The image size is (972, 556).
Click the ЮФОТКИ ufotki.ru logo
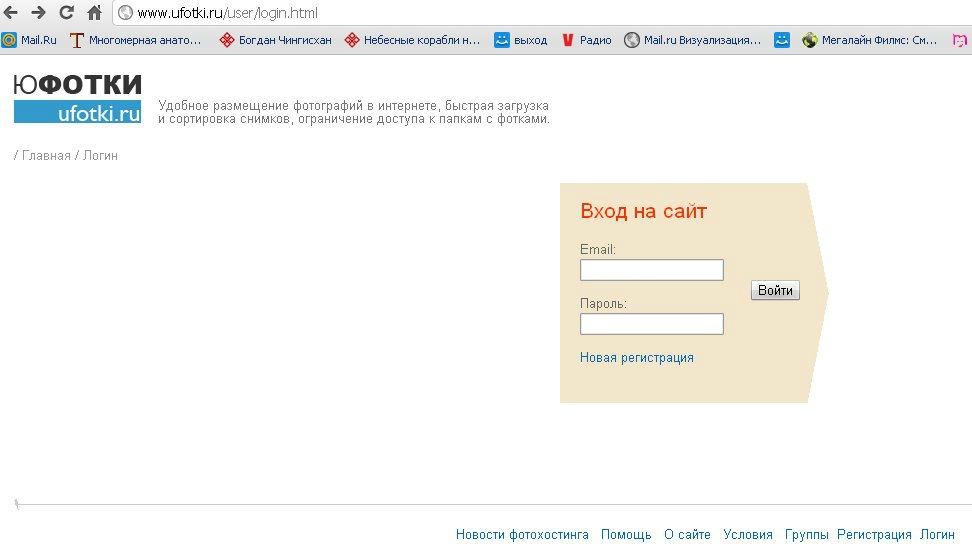click(x=78, y=98)
